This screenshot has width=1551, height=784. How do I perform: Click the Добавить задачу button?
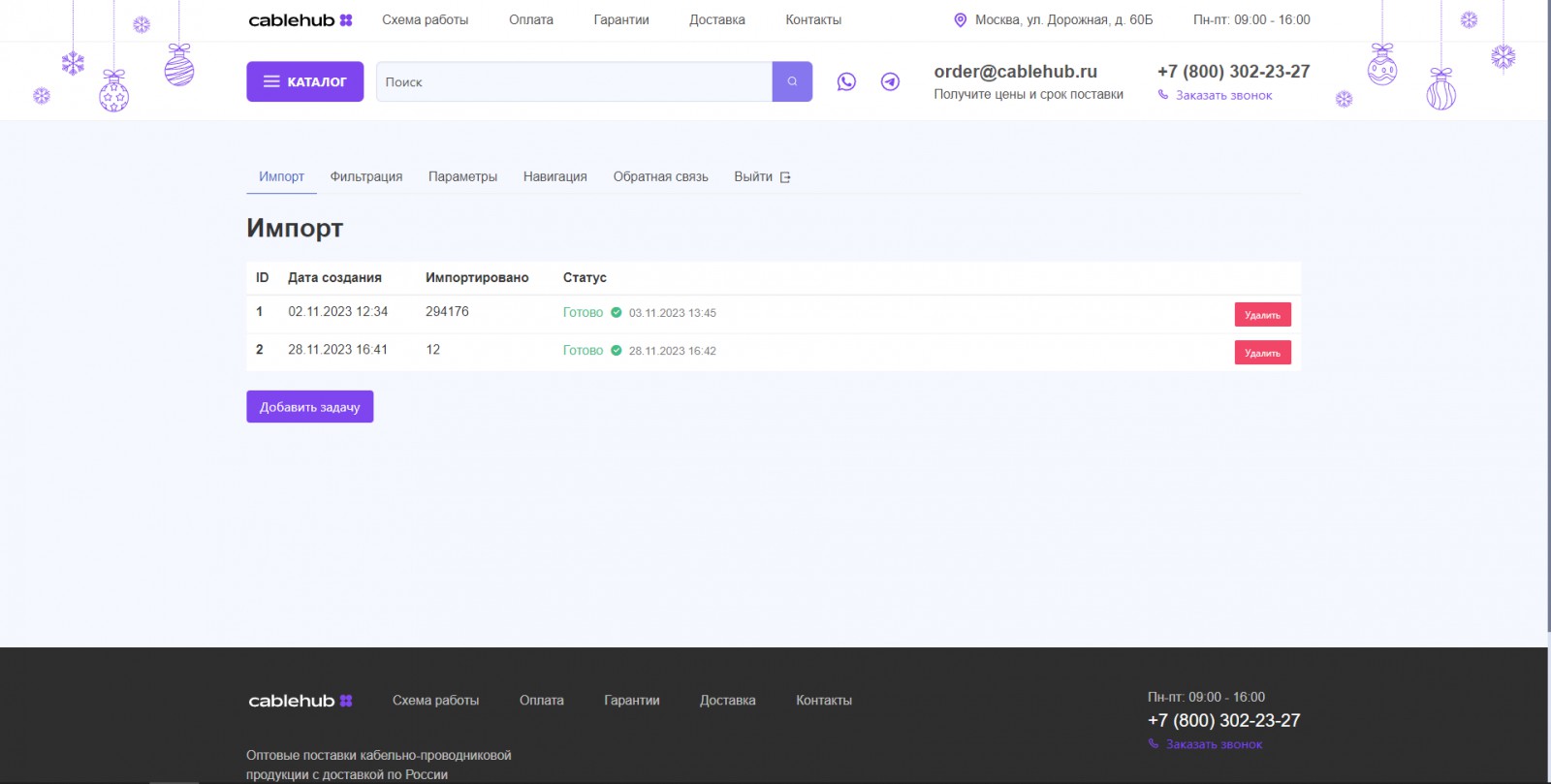(309, 407)
